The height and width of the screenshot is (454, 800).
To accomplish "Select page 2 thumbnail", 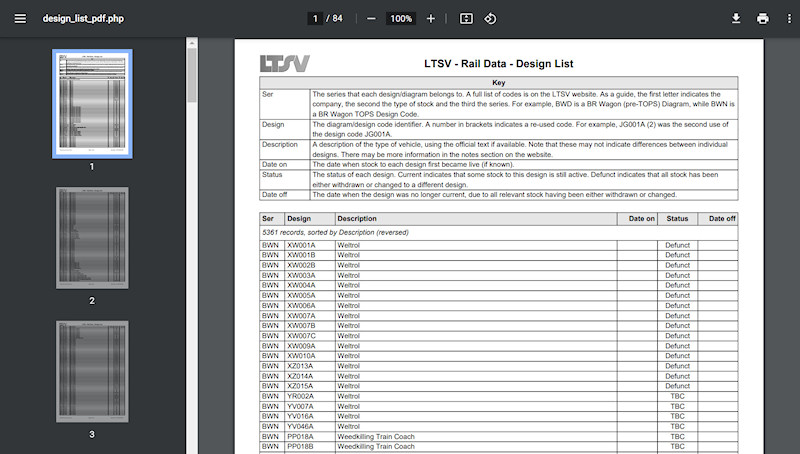I will (x=92, y=237).
